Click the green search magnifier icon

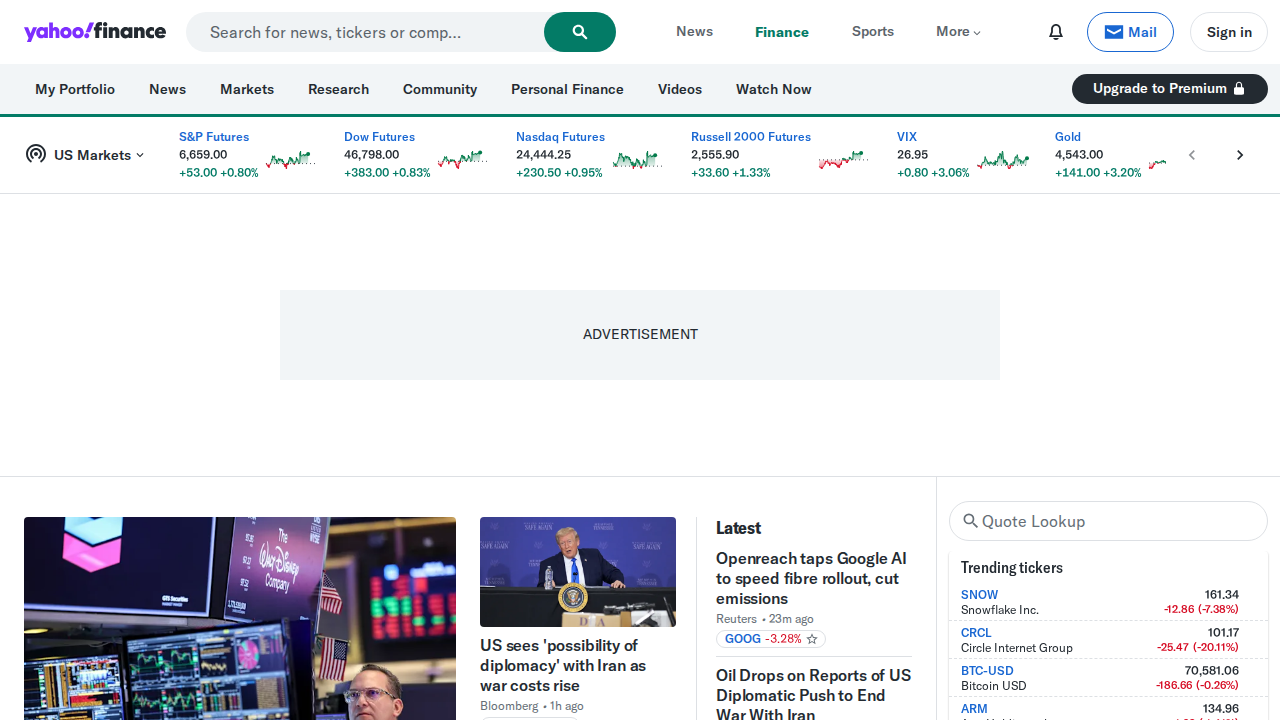[579, 32]
